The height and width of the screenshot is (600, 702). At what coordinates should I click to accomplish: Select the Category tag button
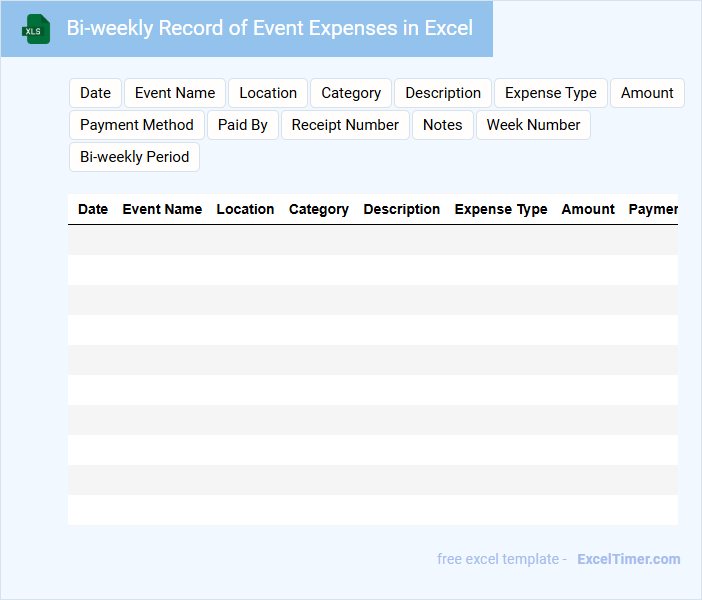(x=351, y=93)
